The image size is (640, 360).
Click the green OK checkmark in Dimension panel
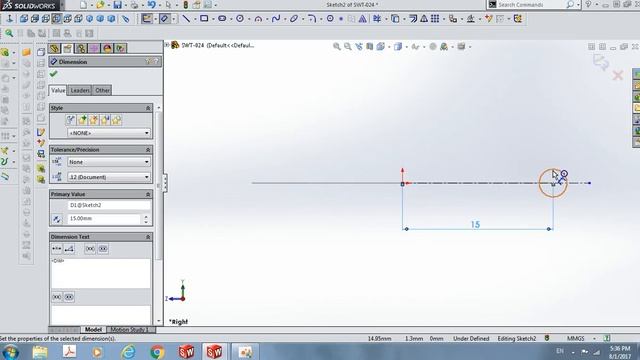click(x=53, y=74)
